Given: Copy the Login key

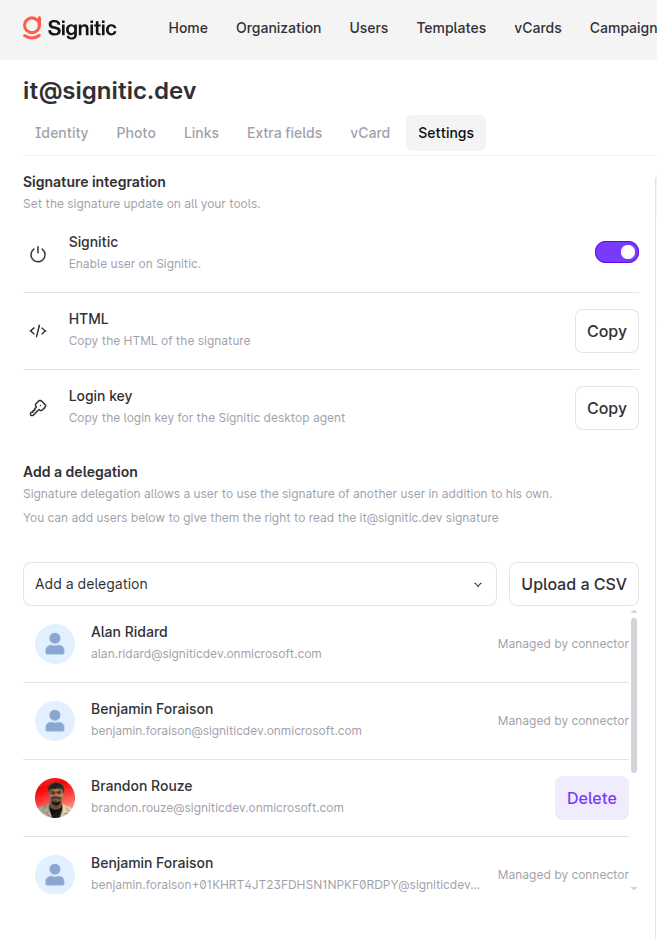Looking at the screenshot, I should 607,408.
